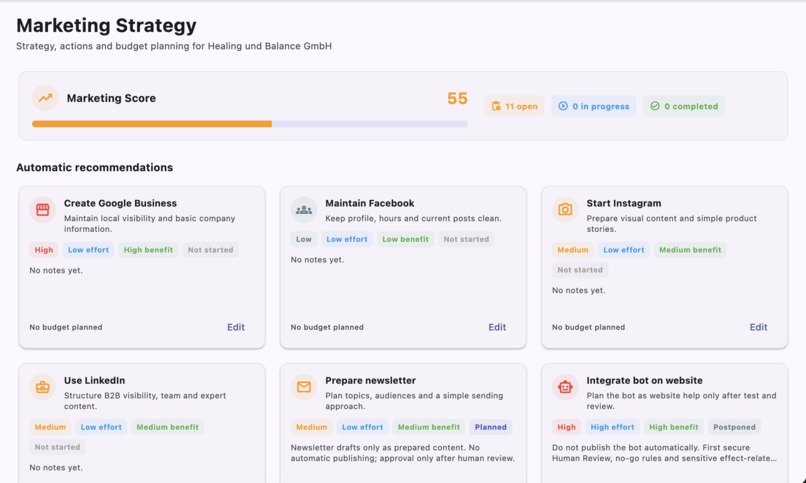Click the Low effort tag on Prepare newsletter
The image size is (806, 483).
(x=362, y=427)
